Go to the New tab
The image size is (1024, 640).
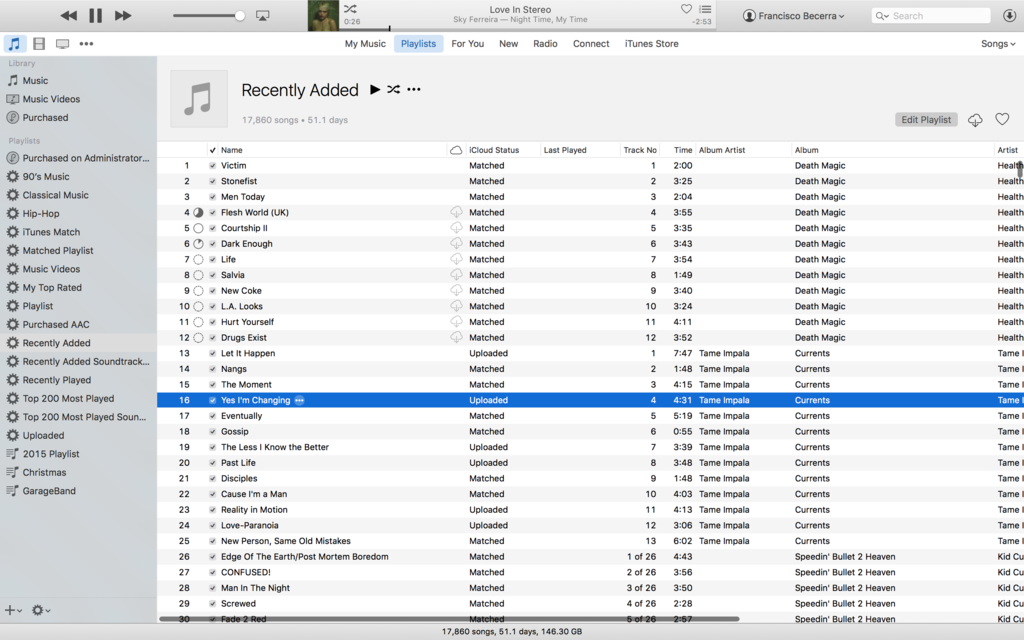pos(508,44)
